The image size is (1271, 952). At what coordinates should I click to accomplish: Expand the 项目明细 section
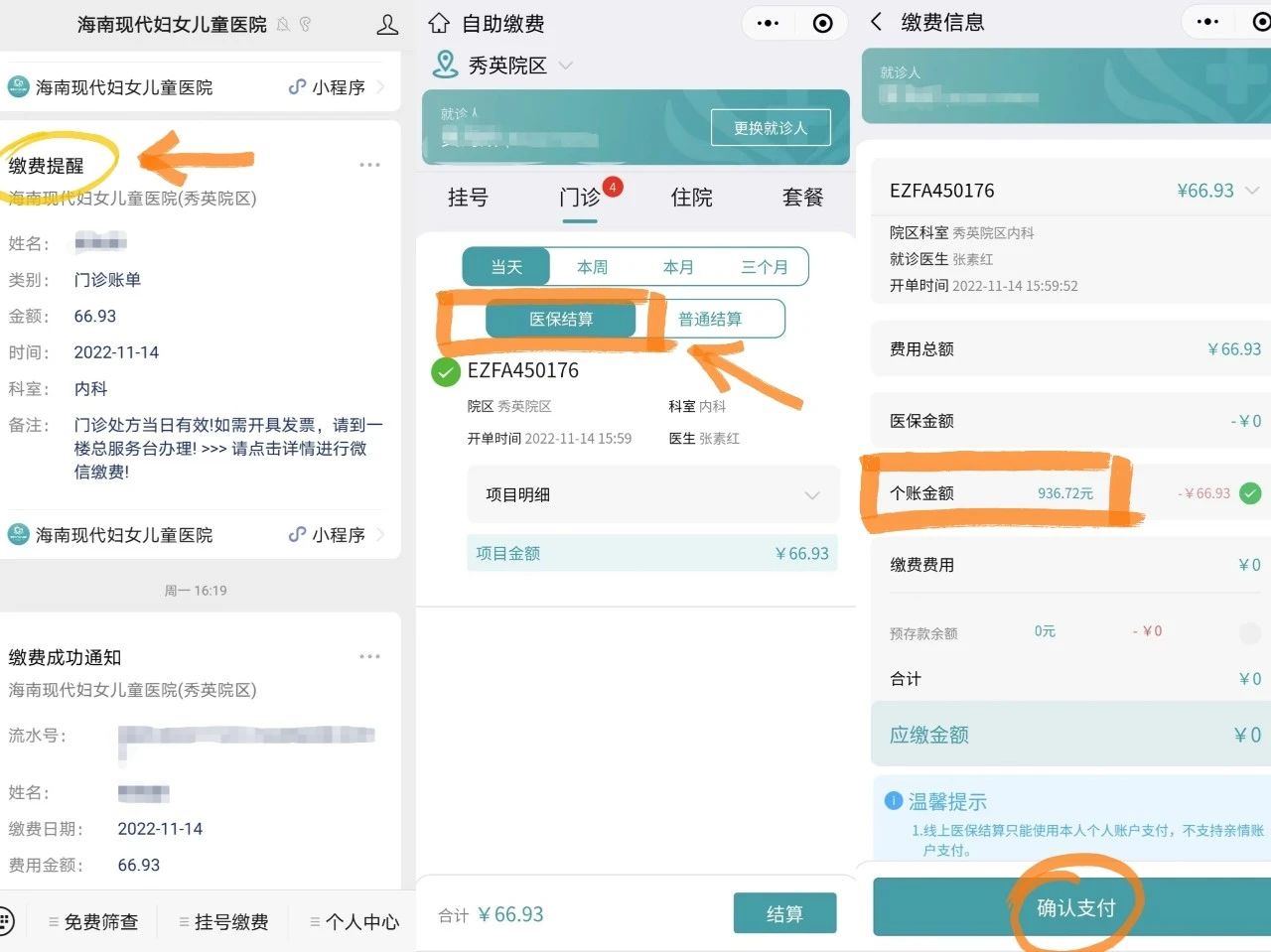(x=653, y=494)
